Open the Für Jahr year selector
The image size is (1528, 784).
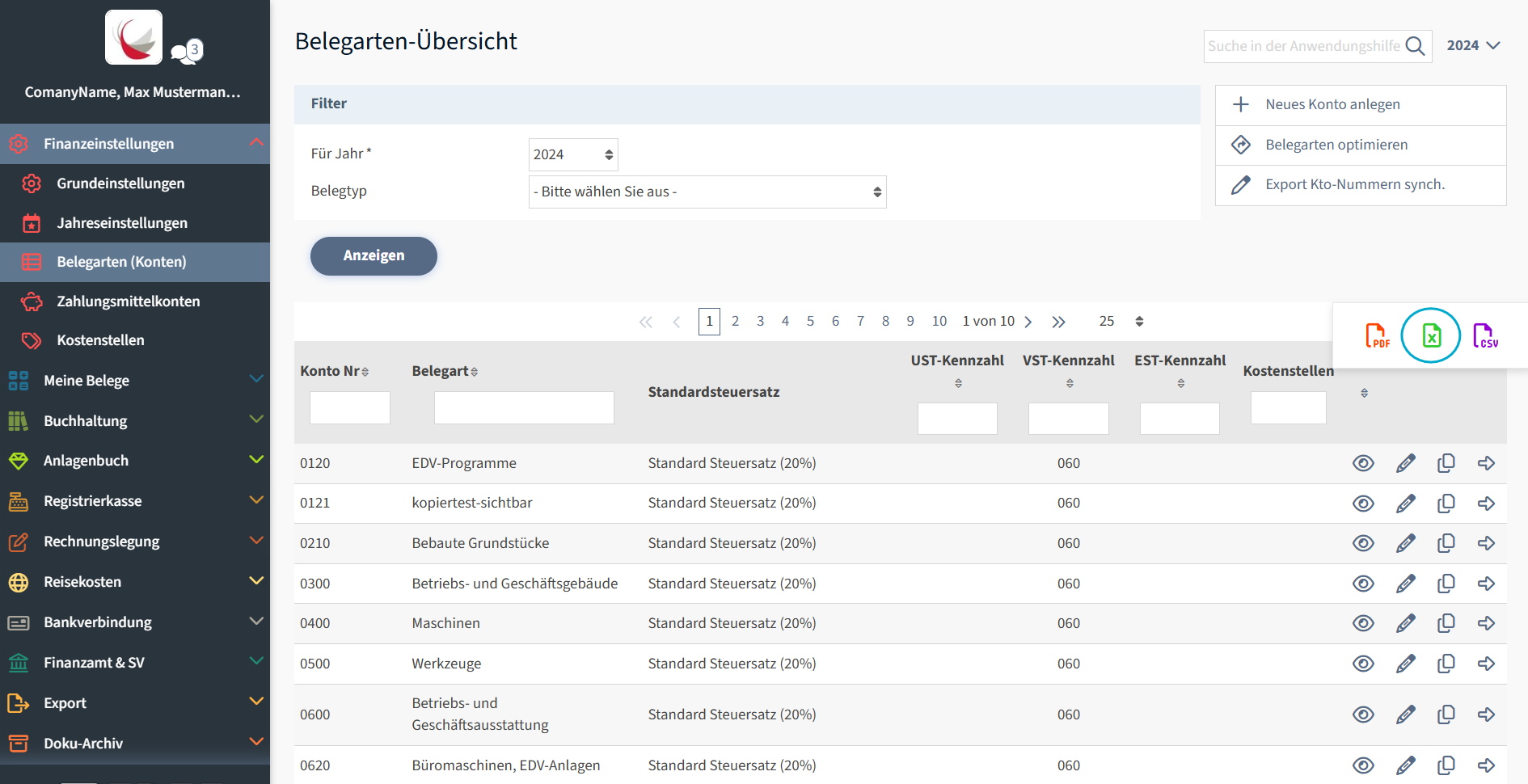[x=572, y=155]
